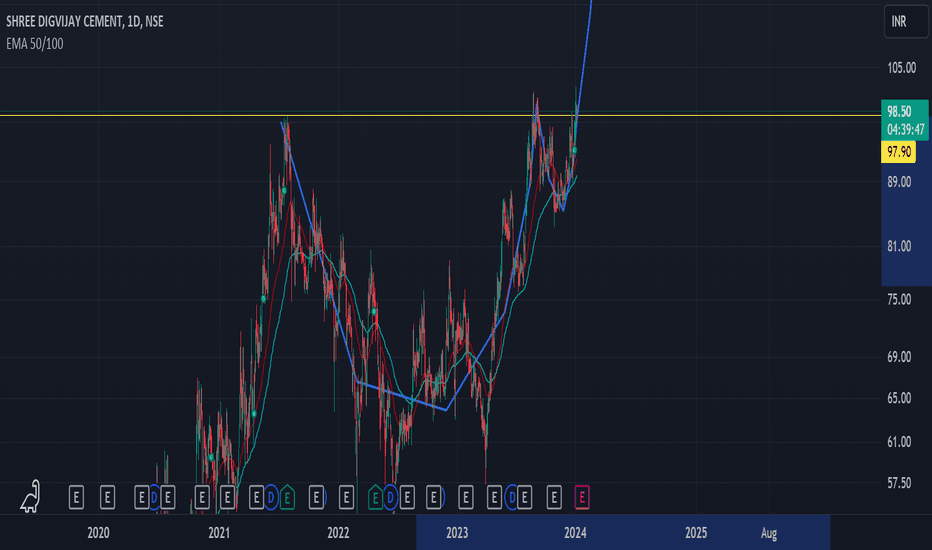This screenshot has width=932, height=550.
Task: Click the 65.00 price axis label
Action: (899, 398)
